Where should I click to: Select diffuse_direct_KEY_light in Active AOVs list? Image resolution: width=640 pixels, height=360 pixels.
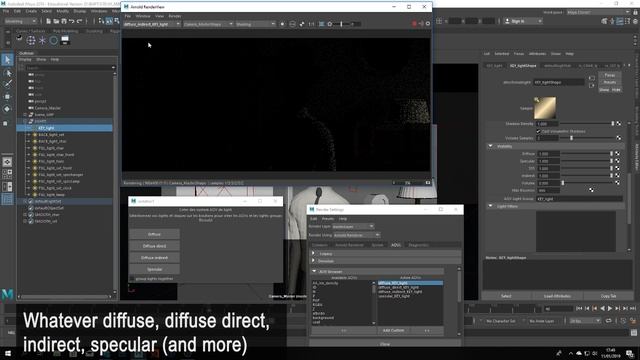pos(399,287)
